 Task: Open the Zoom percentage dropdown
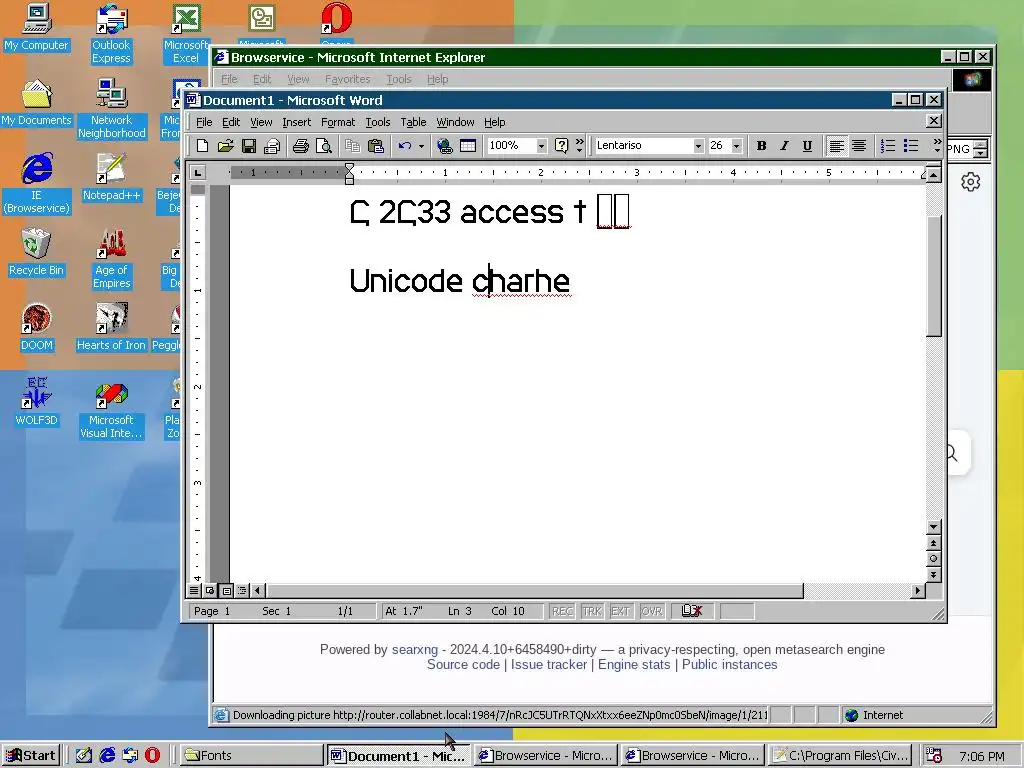point(541,146)
